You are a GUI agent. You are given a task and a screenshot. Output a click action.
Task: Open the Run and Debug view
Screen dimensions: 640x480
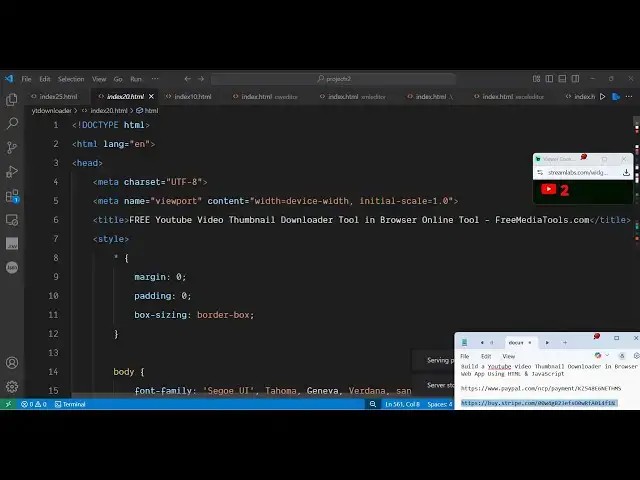tap(12, 171)
